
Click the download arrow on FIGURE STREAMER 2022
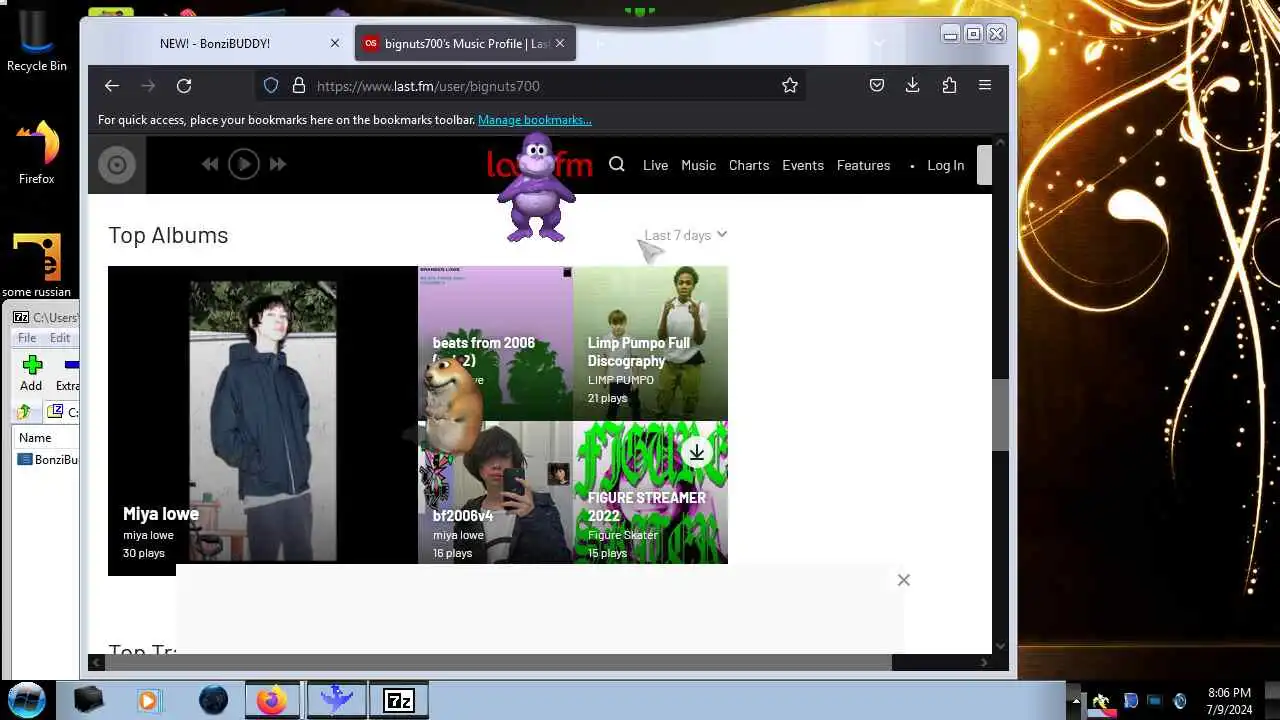pos(697,453)
